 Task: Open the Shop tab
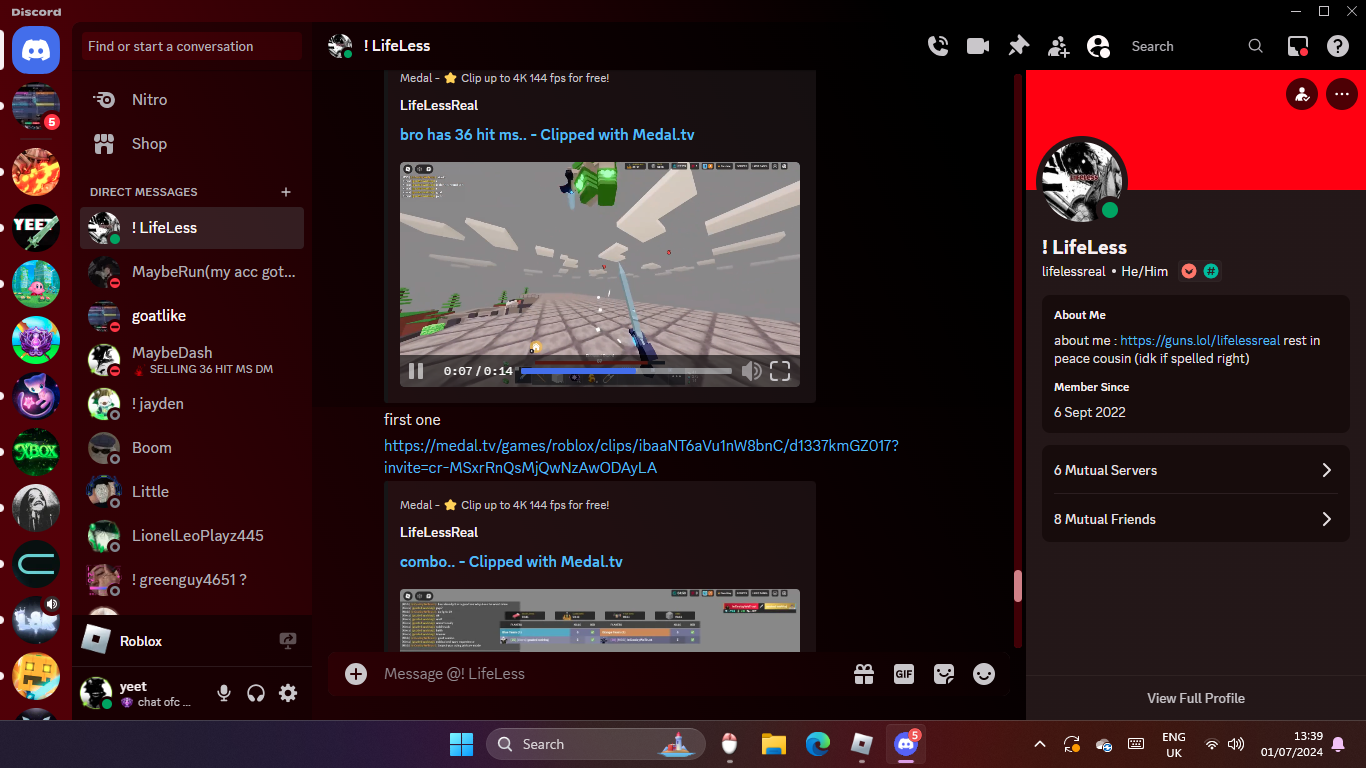[x=192, y=144]
